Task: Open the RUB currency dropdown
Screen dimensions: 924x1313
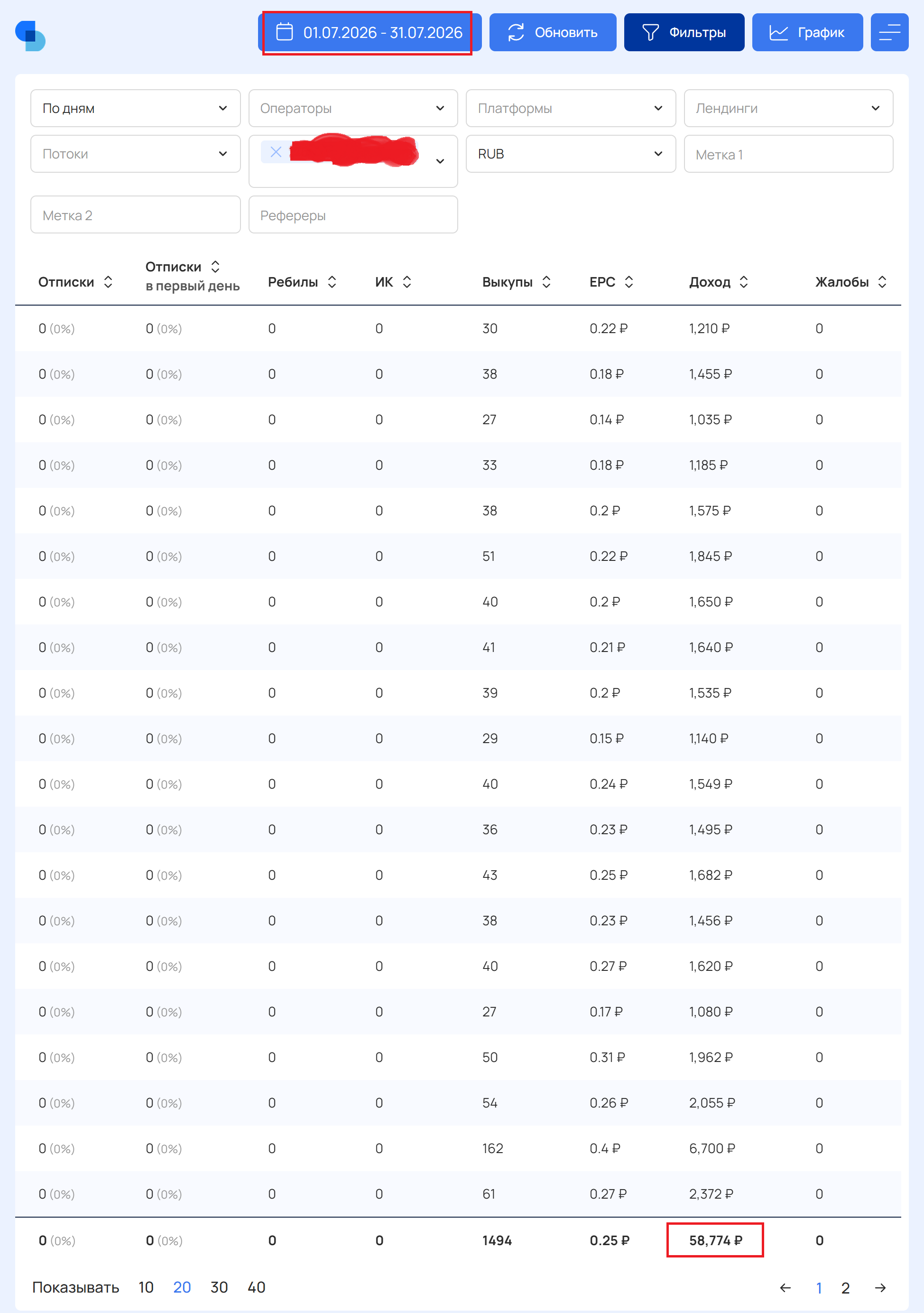Action: point(571,154)
